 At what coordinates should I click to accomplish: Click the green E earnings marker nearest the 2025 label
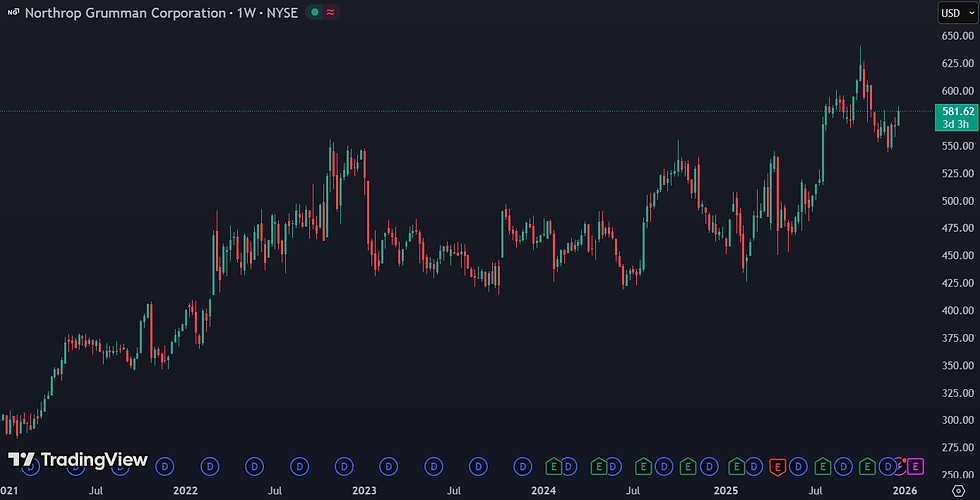click(x=738, y=466)
